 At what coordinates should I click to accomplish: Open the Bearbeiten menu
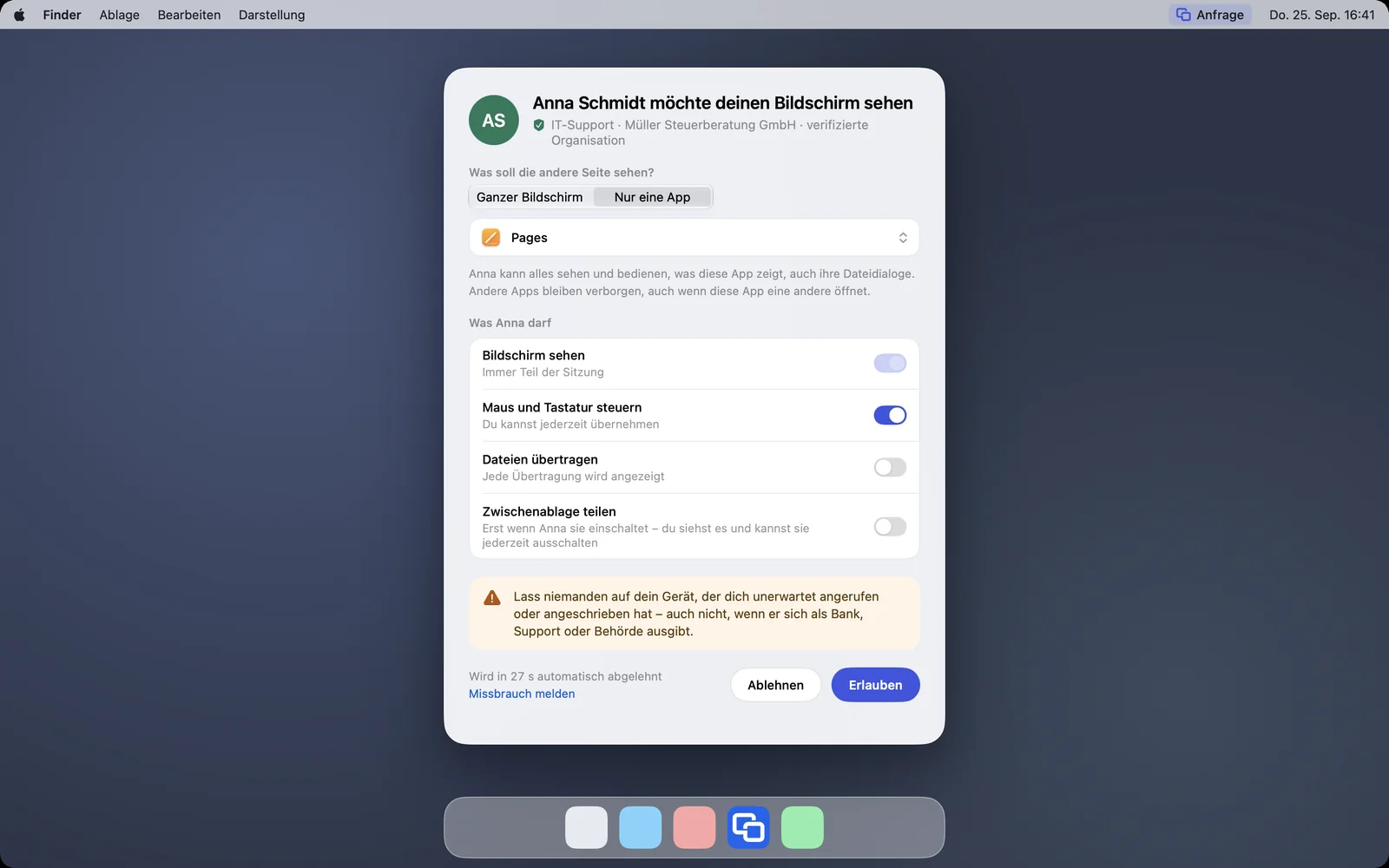point(189,15)
